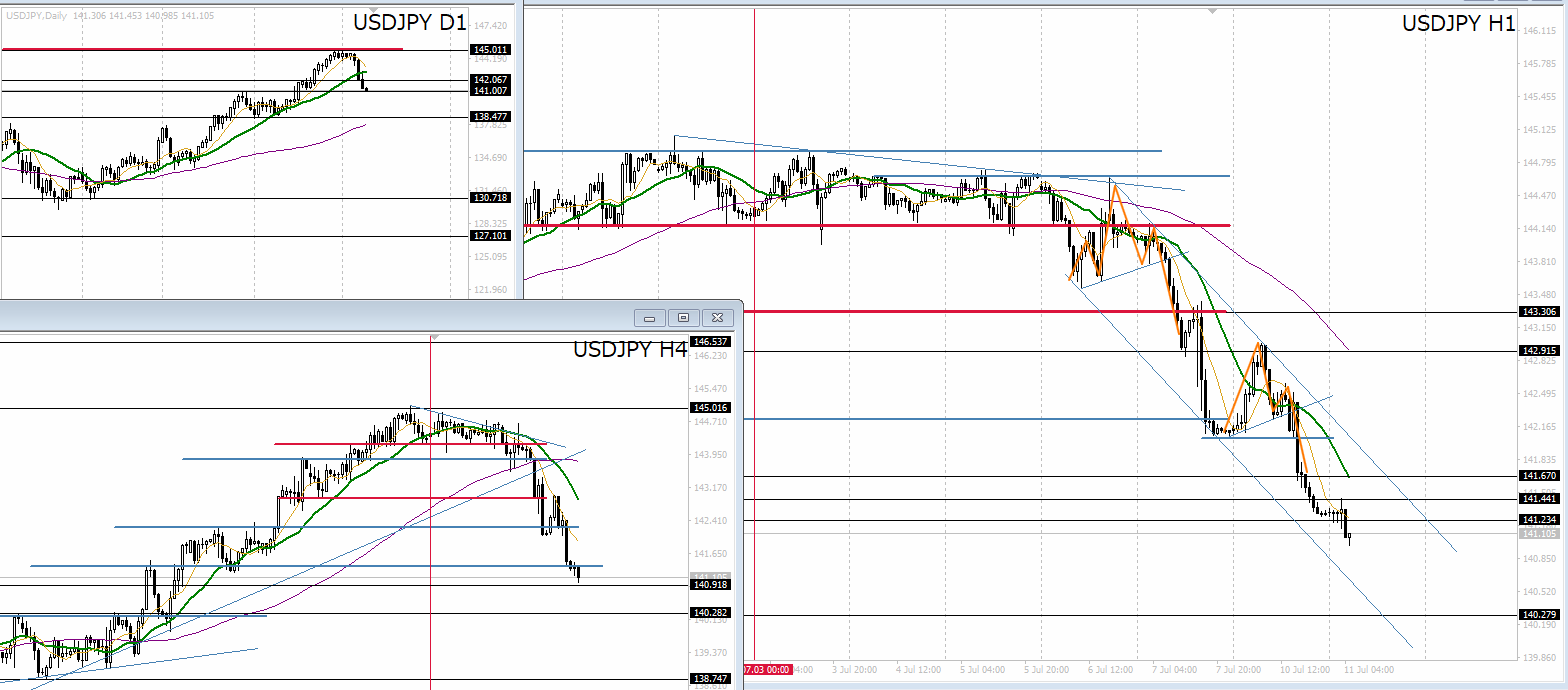This screenshot has width=1568, height=690.
Task: Restore the USDJPY H4 chart window
Action: point(683,318)
